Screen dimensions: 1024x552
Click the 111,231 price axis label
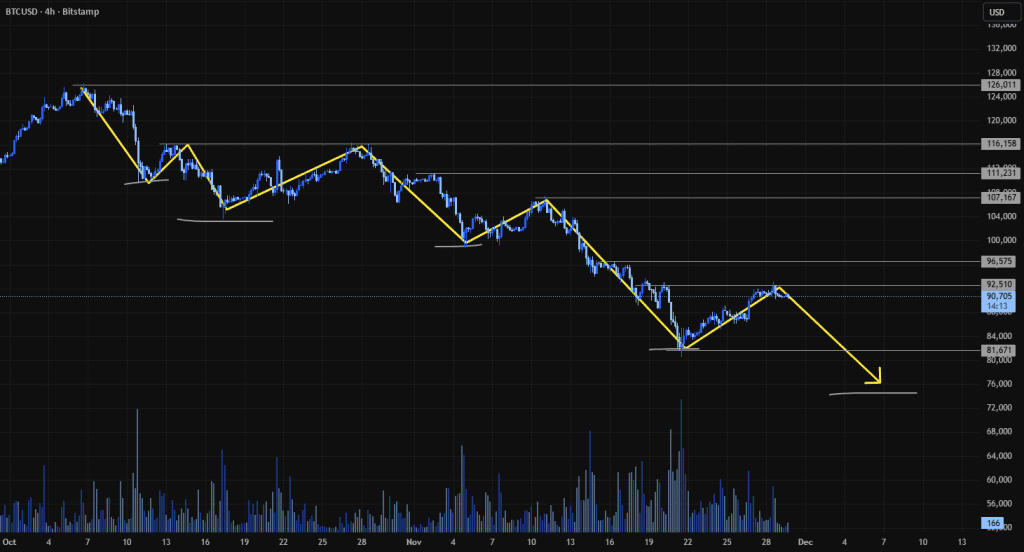coord(1001,173)
